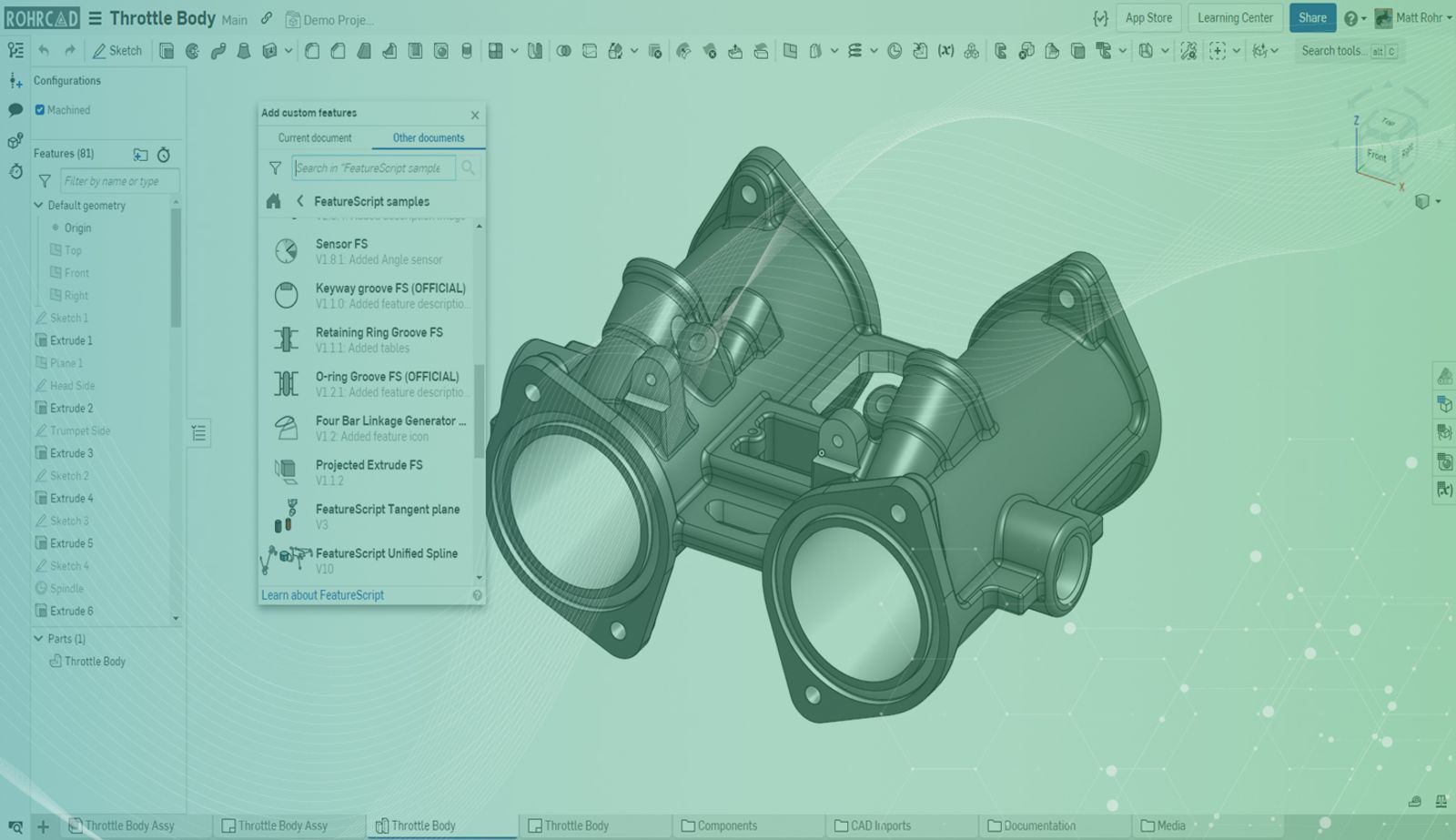The height and width of the screenshot is (840, 1456).
Task: Click the home icon in custom features
Action: tap(273, 201)
